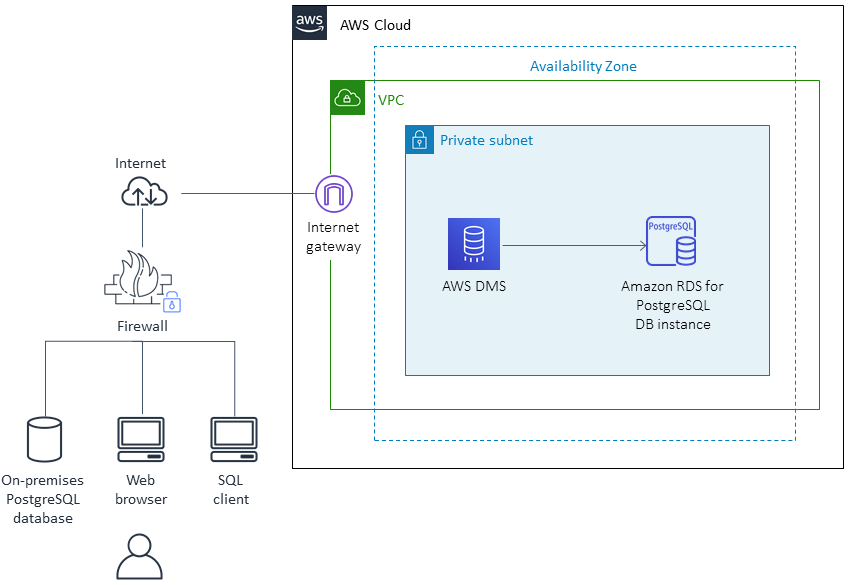Select the VPC cloud lock icon
Screen dimensions: 850x585
tap(347, 98)
